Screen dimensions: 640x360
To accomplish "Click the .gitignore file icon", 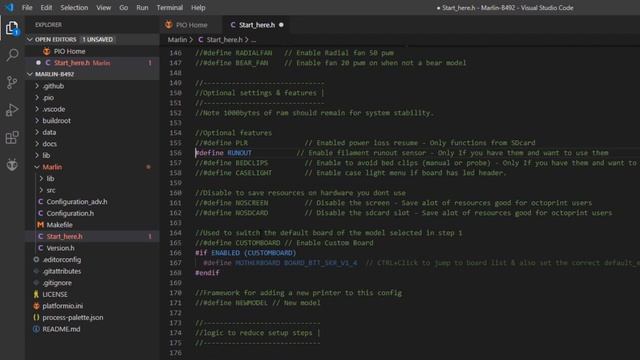I will pyautogui.click(x=36, y=283).
